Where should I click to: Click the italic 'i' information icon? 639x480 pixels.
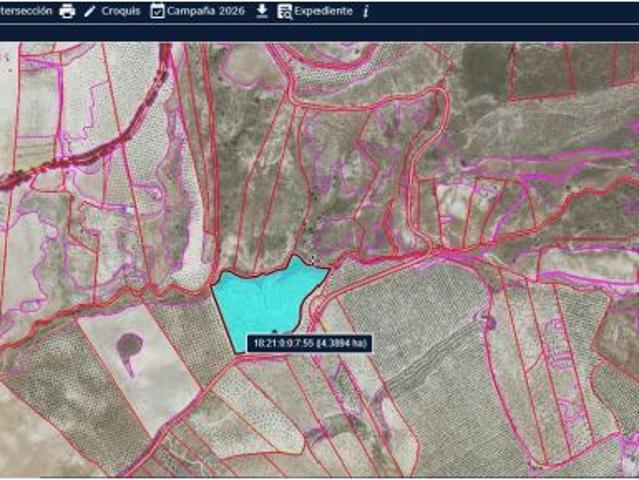pos(366,11)
